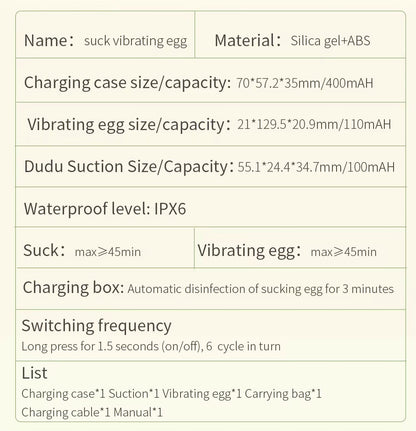Select the max≥45min value beside Vibrating egg

pos(343,252)
